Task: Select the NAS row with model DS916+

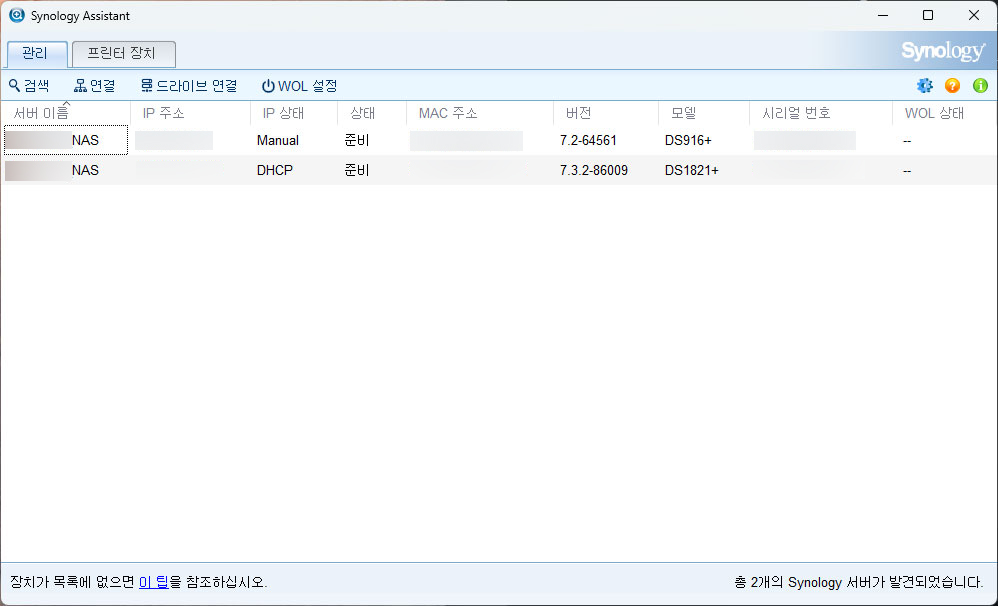Action: (499, 140)
